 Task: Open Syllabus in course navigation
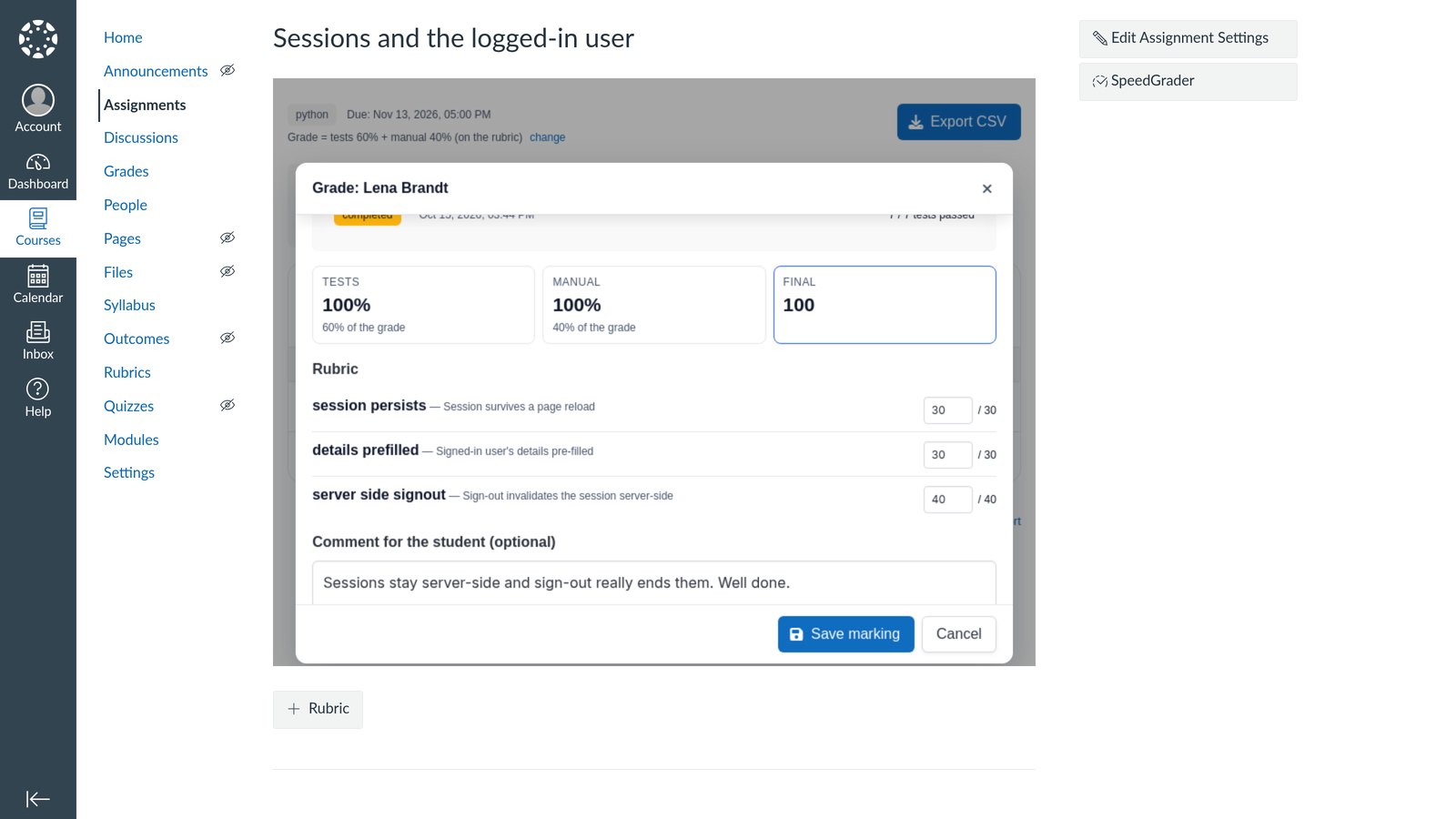tap(129, 305)
